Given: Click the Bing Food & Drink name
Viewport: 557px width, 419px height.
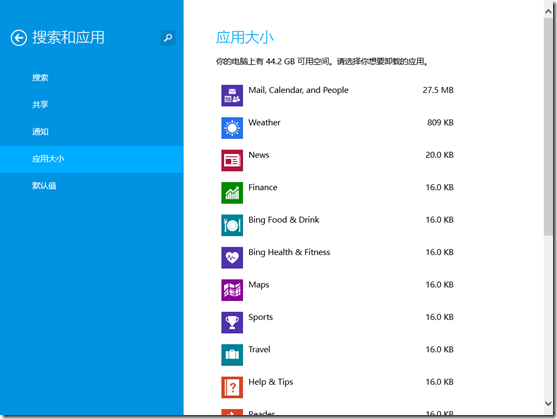Looking at the screenshot, I should [284, 220].
